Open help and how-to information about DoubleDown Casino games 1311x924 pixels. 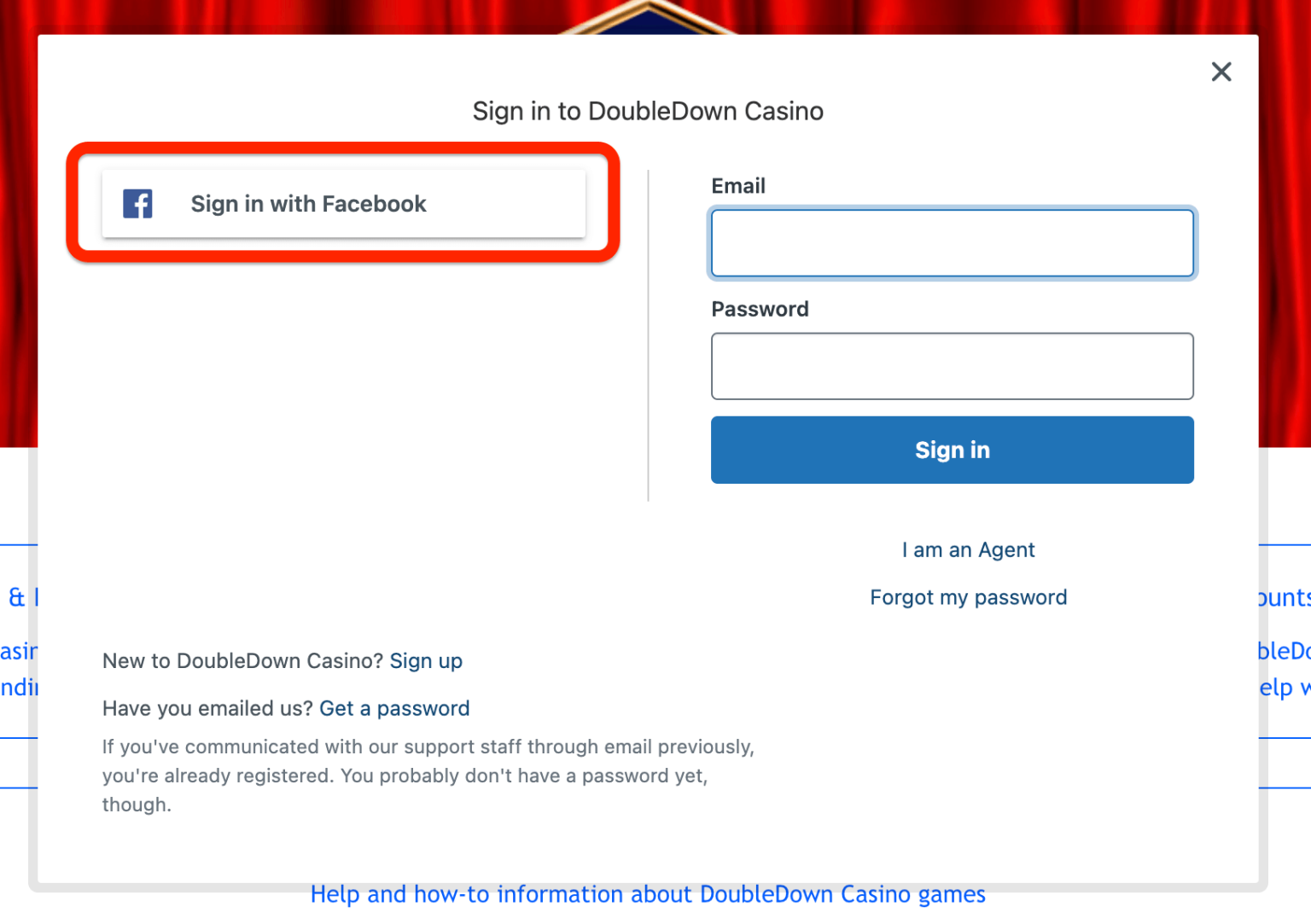coord(648,893)
